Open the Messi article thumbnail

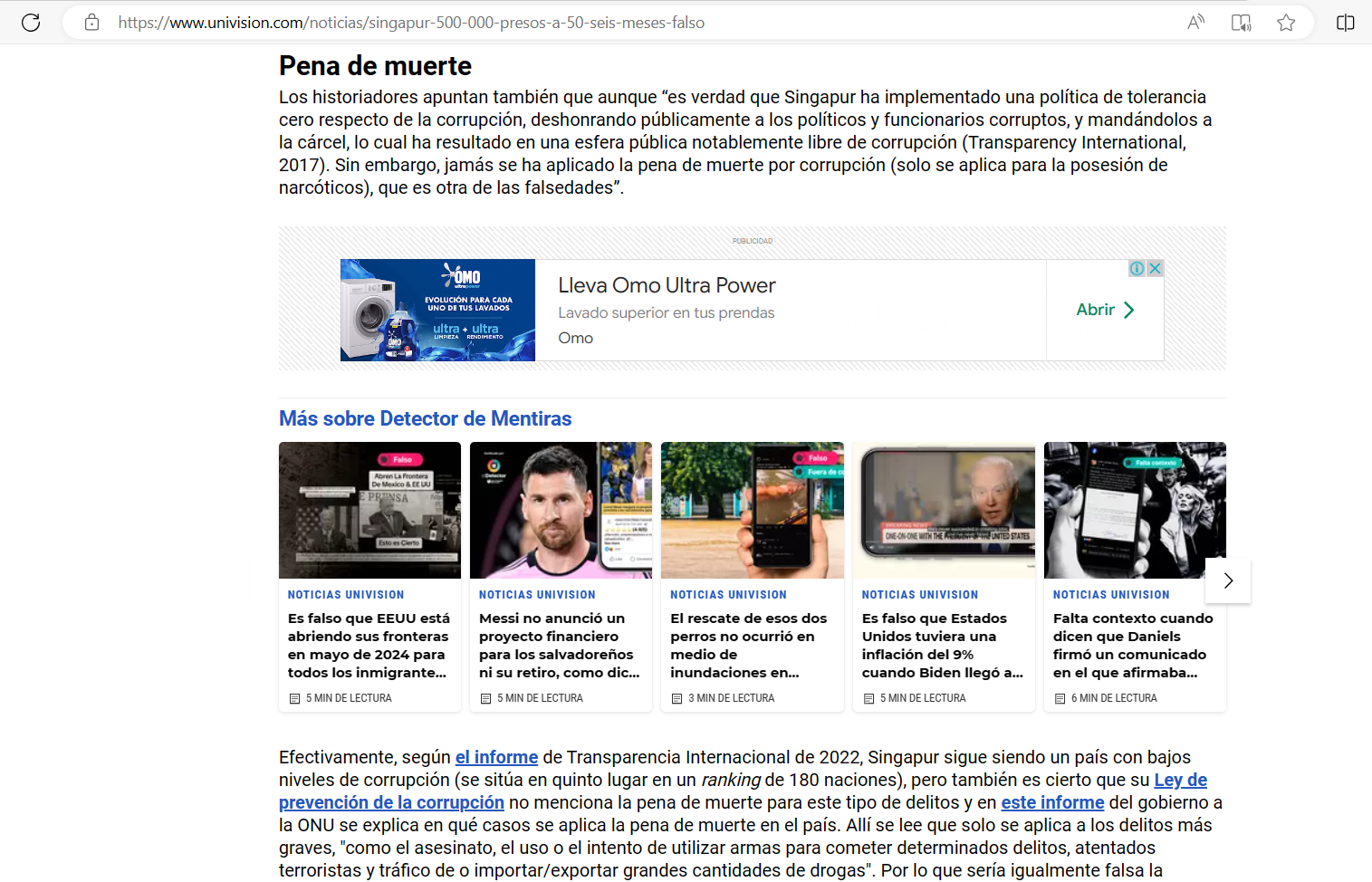click(561, 510)
